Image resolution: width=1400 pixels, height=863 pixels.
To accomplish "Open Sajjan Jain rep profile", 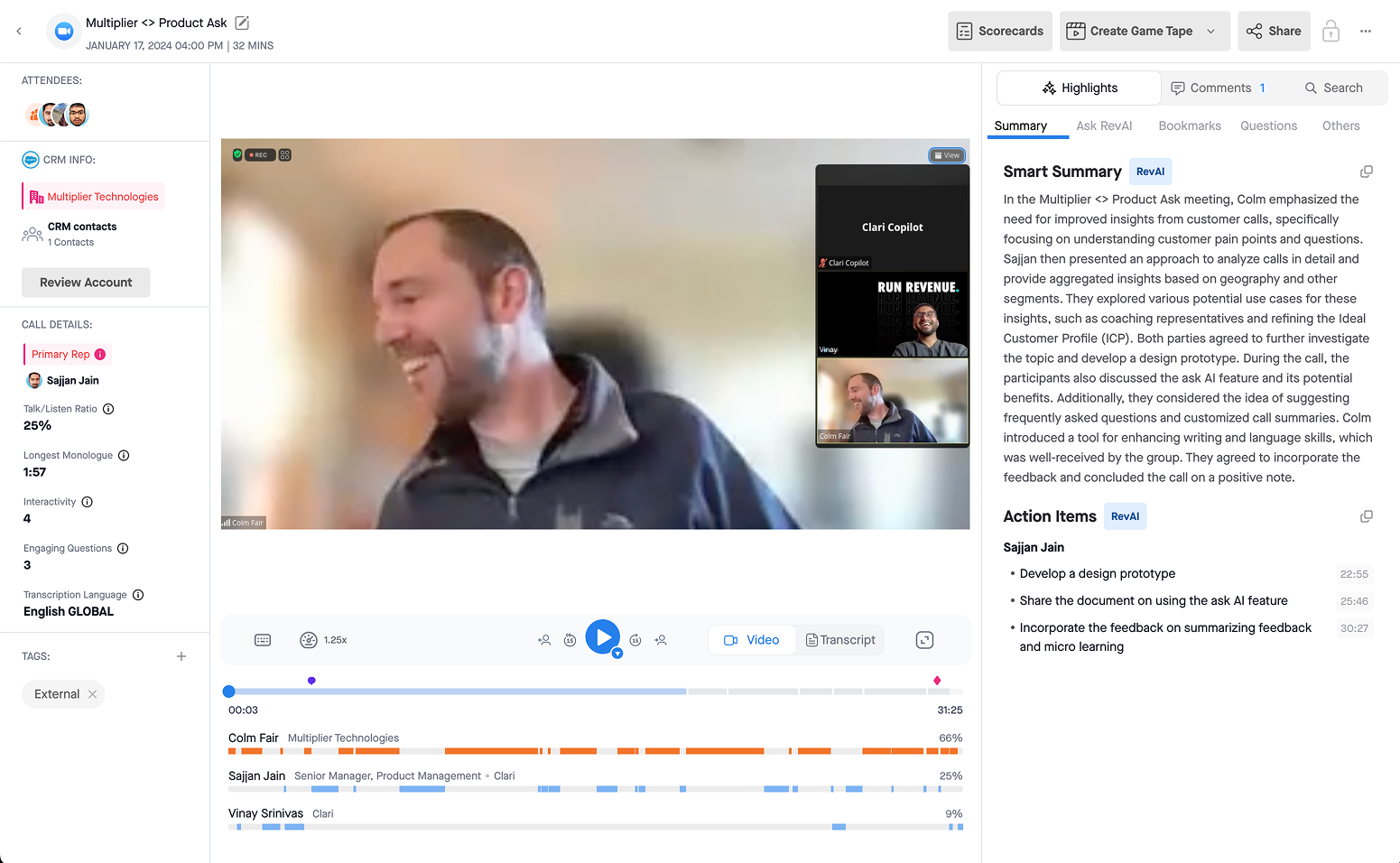I will [x=63, y=380].
